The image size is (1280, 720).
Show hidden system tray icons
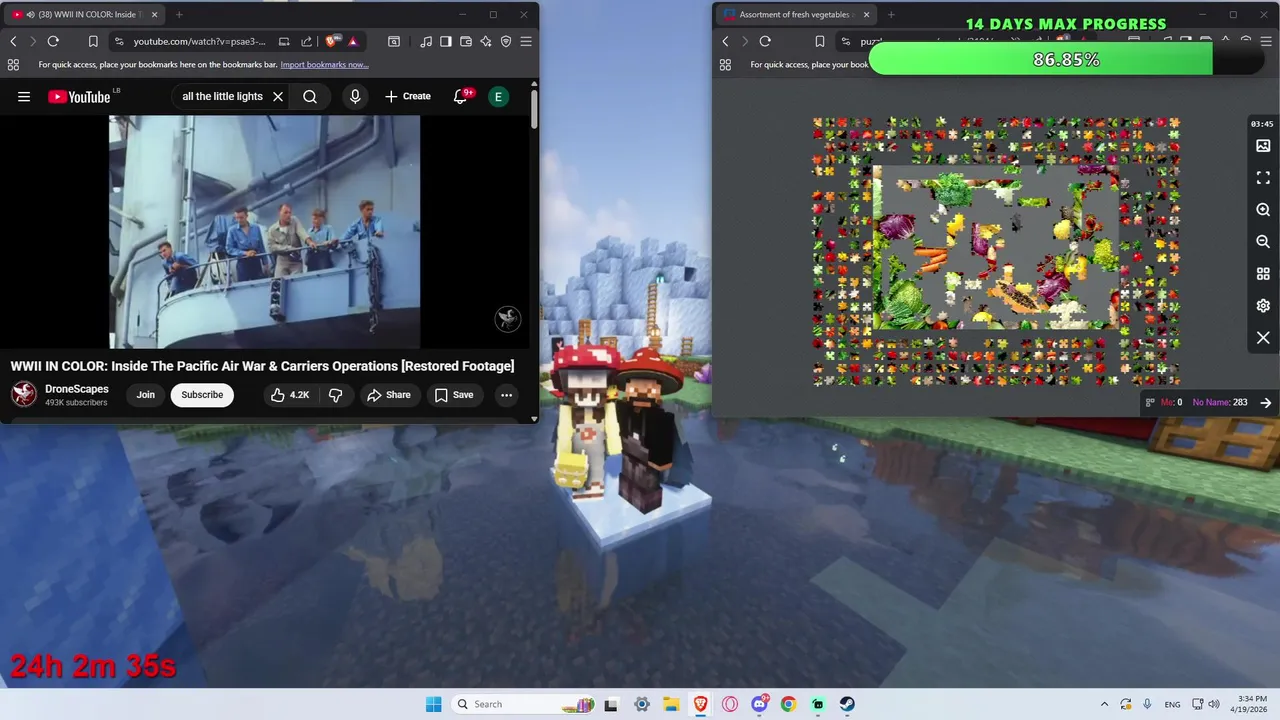tap(1104, 704)
